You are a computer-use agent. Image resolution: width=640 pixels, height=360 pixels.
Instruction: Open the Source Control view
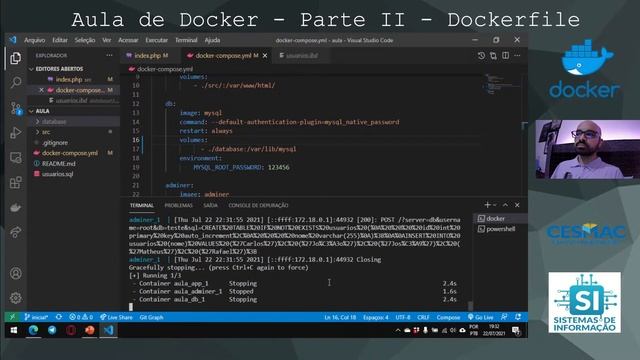pyautogui.click(x=16, y=108)
